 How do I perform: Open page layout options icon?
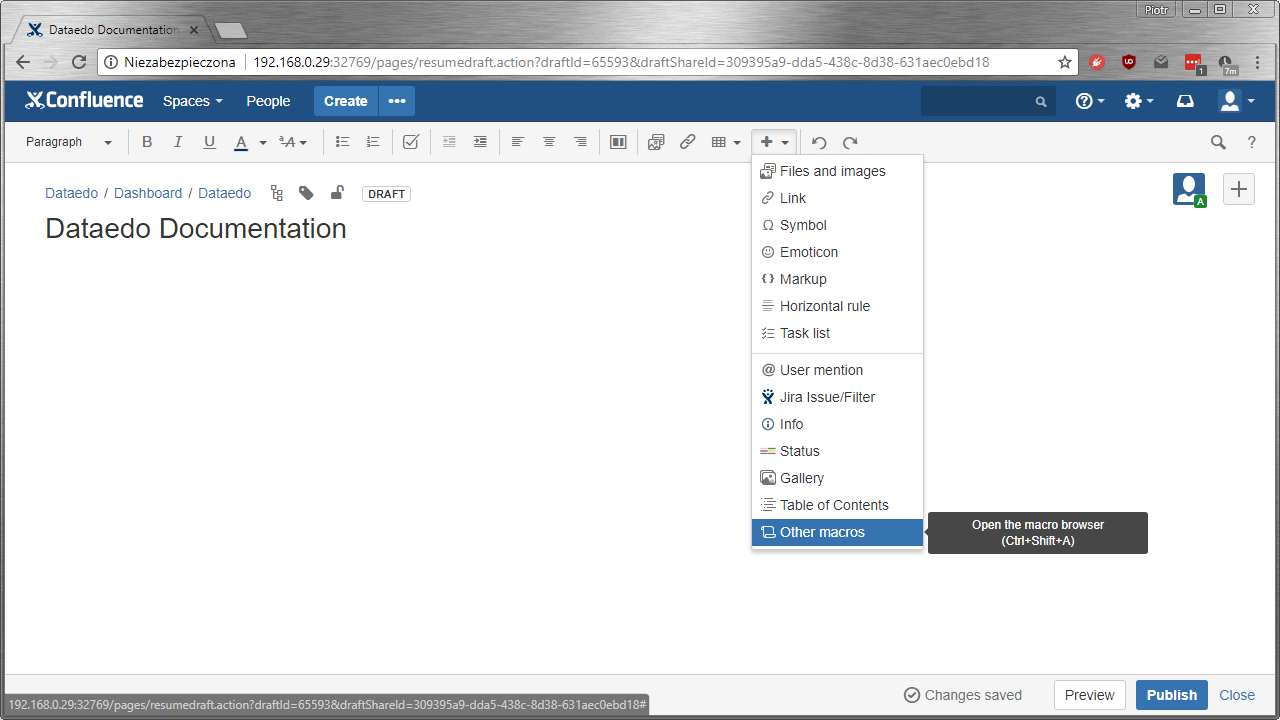pos(617,141)
